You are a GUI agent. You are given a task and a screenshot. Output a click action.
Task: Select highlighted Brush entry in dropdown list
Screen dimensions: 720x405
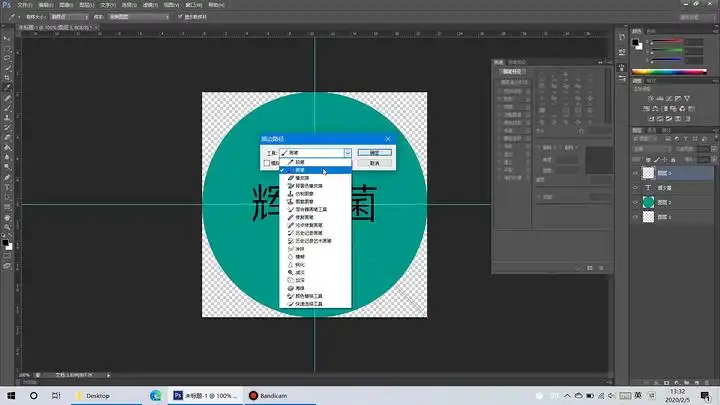click(301, 170)
